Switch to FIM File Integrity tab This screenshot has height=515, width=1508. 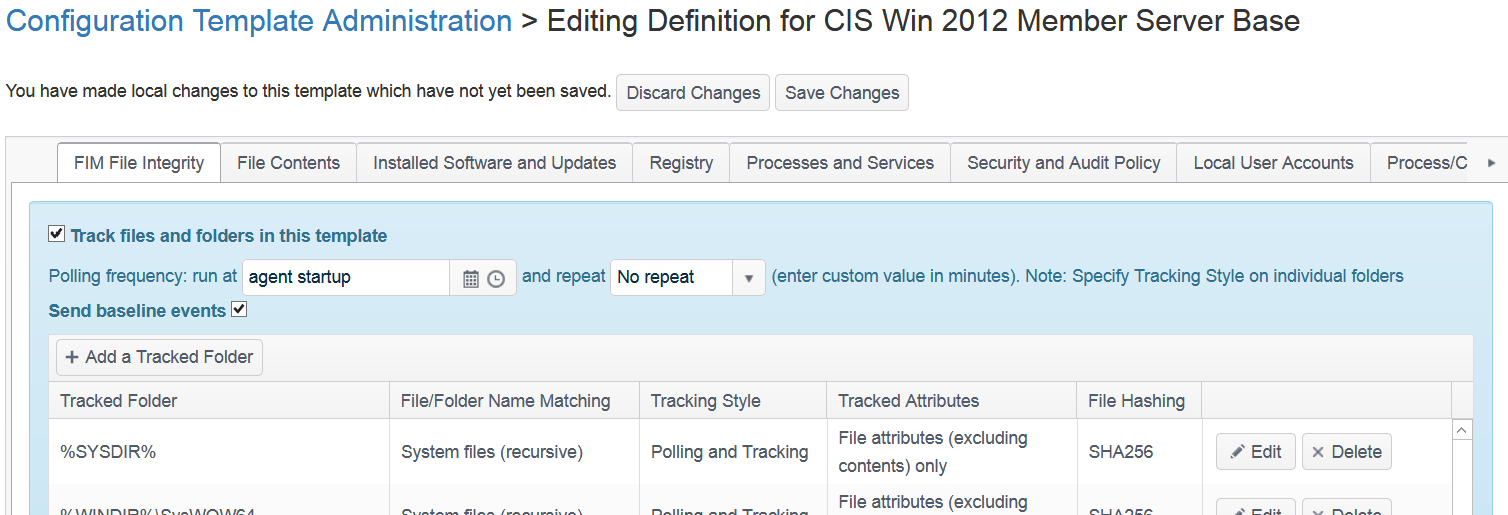[x=139, y=163]
